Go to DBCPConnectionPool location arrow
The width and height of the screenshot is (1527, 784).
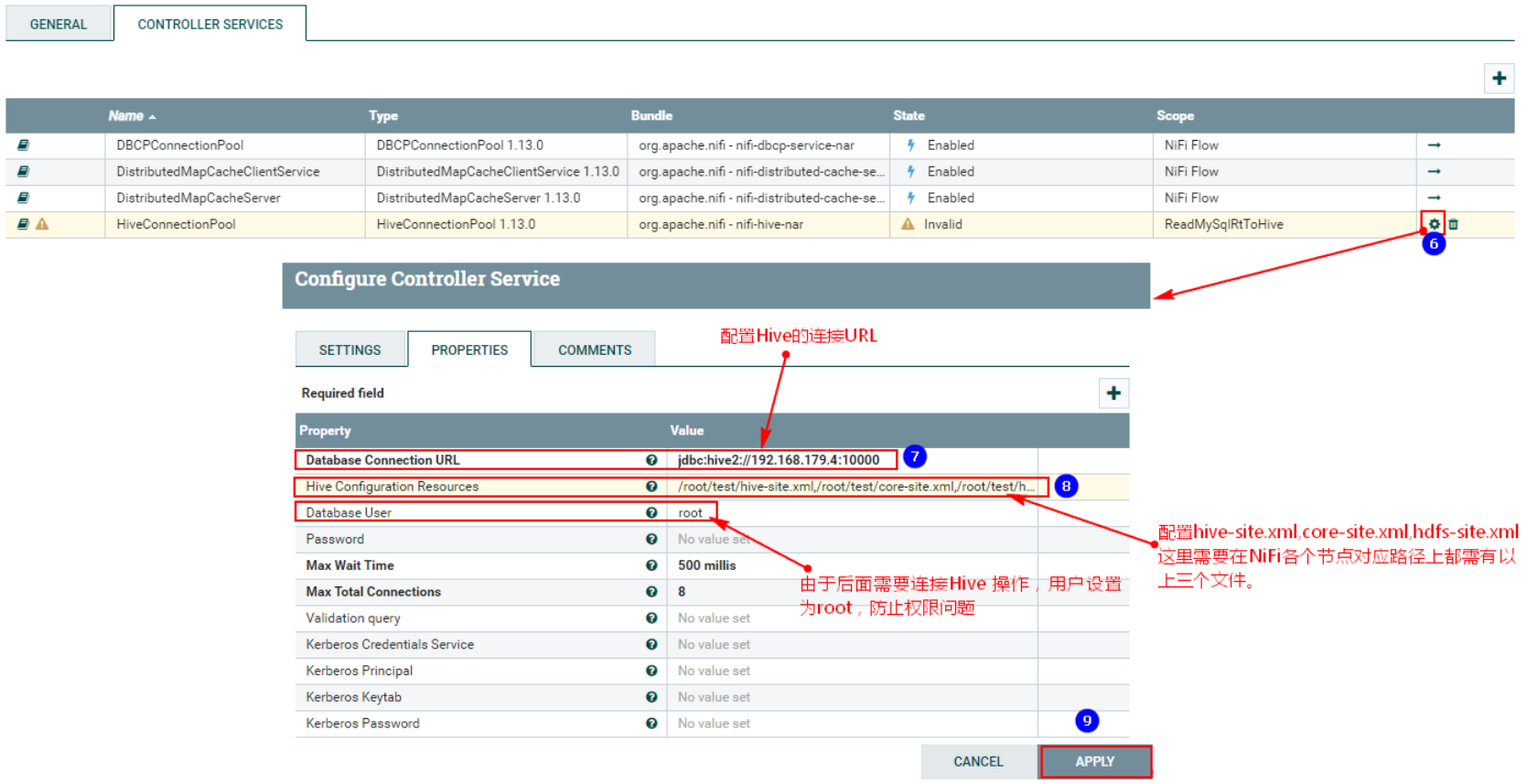(x=1434, y=145)
